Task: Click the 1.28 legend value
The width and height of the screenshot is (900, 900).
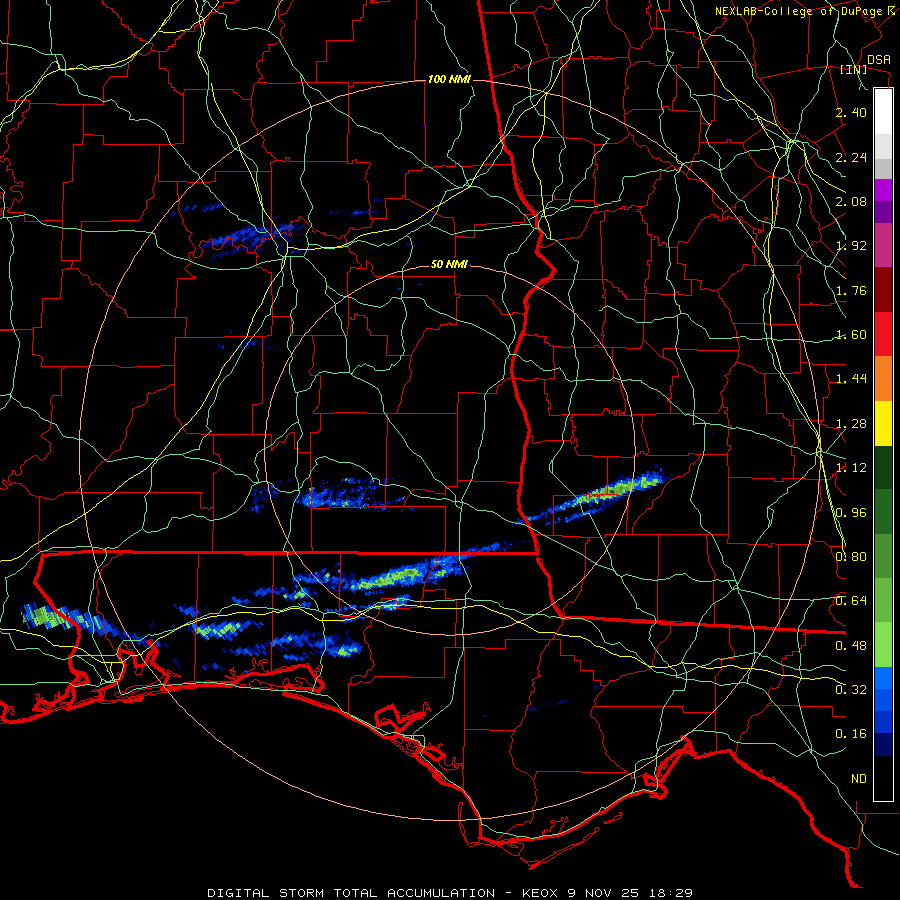Action: pyautogui.click(x=851, y=424)
